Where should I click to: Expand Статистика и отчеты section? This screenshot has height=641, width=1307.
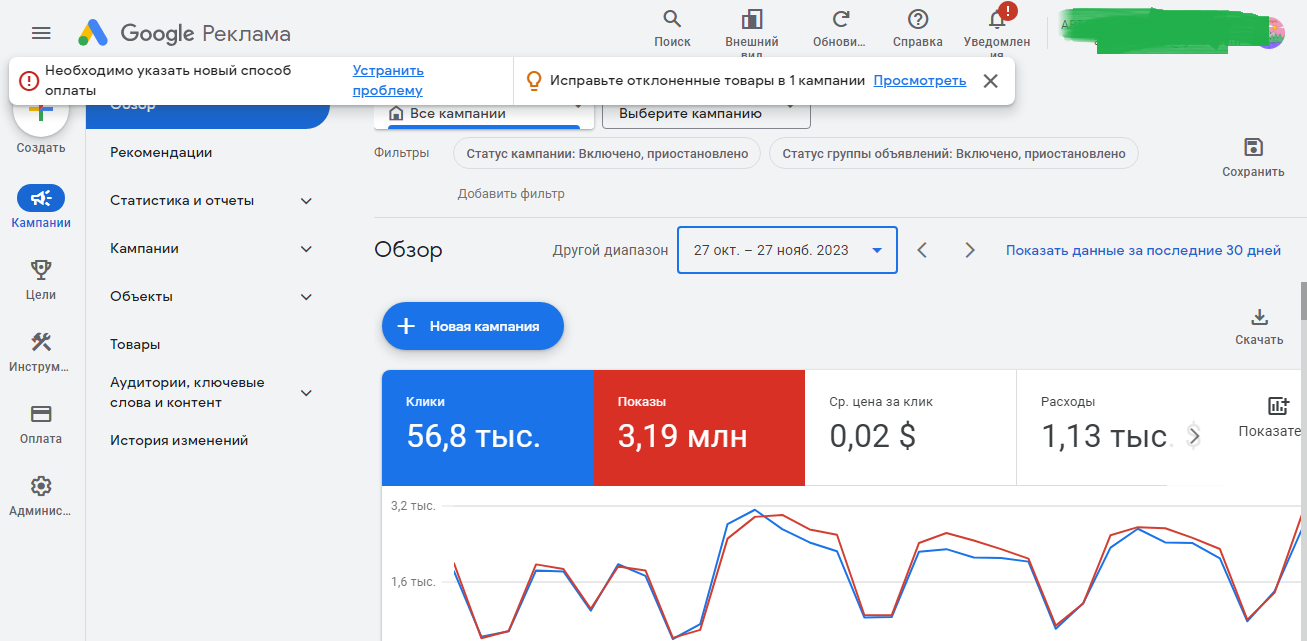coord(306,201)
